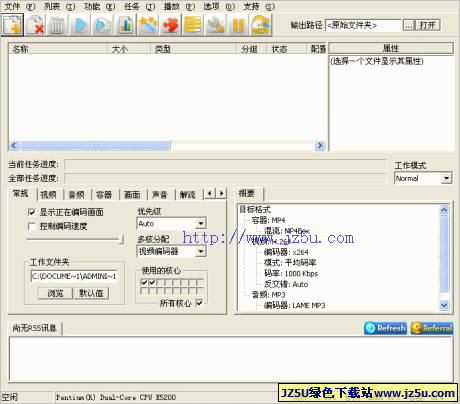Click the file list scroll right arrow
The width and height of the screenshot is (460, 404).
(x=320, y=145)
